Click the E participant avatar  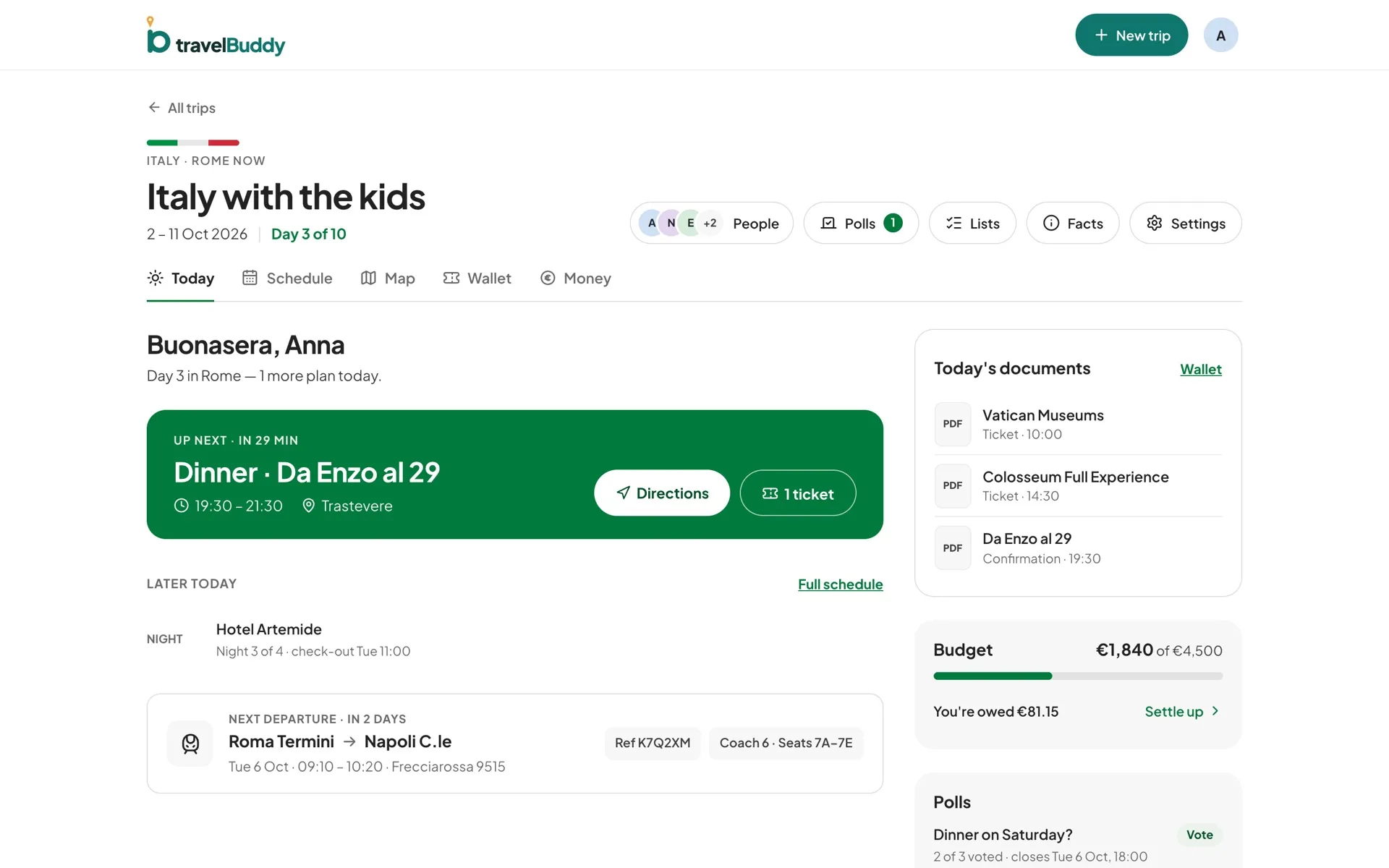(x=690, y=223)
